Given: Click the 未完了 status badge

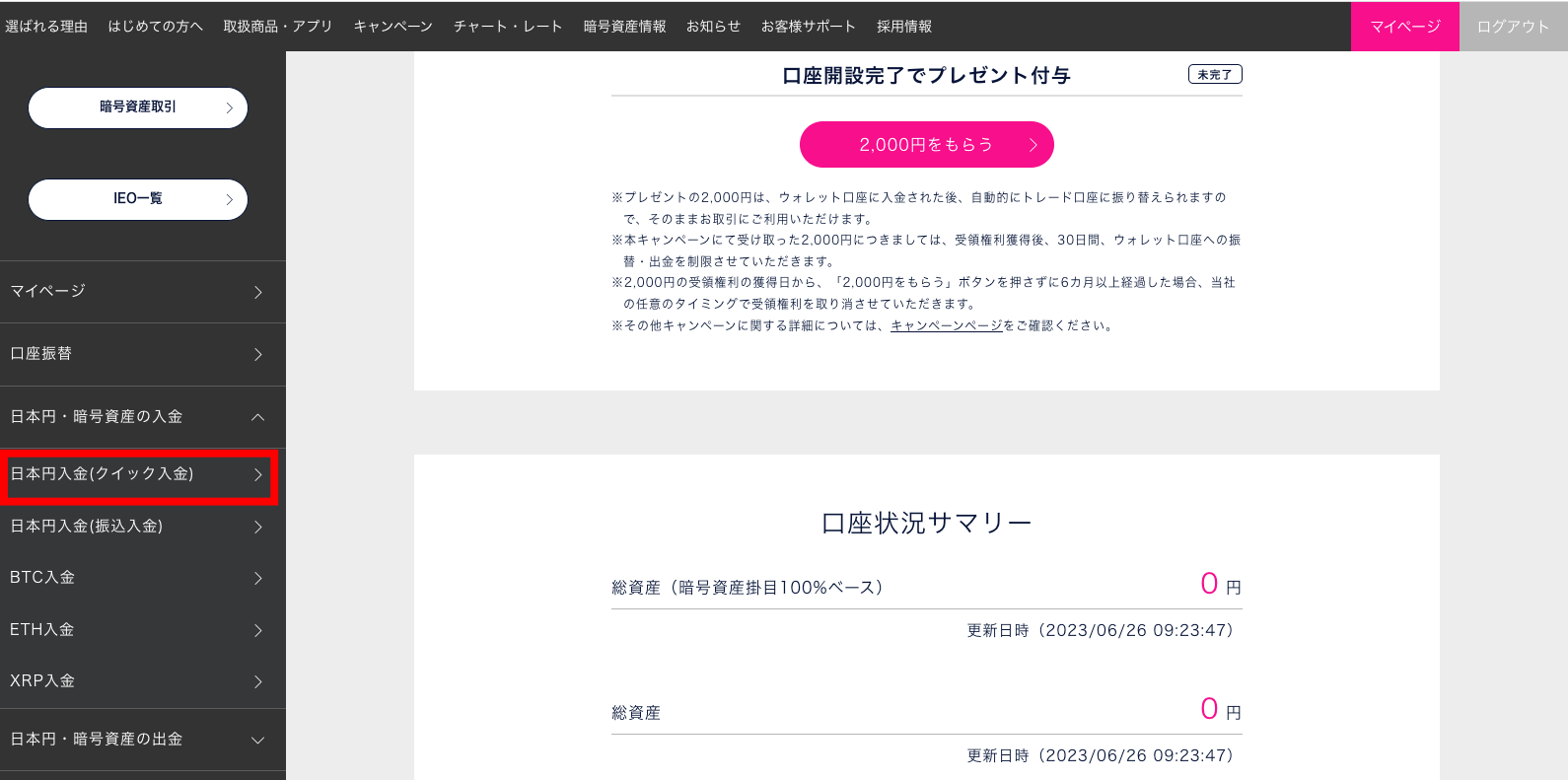Looking at the screenshot, I should (x=1215, y=74).
